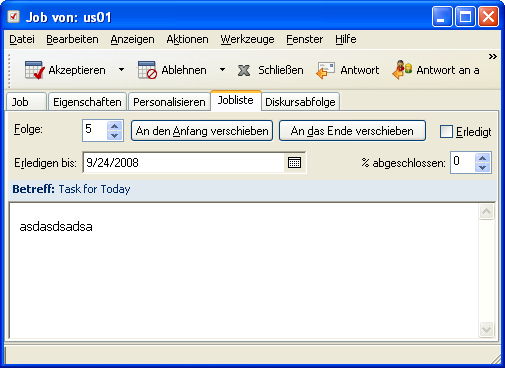Screen dimensions: 505x368
Task: Switch to the Personalisieren tab
Action: pos(169,102)
